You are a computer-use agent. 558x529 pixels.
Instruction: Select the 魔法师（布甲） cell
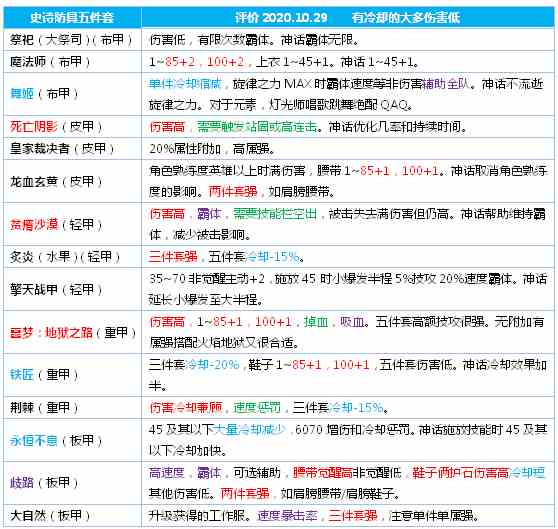click(x=72, y=62)
